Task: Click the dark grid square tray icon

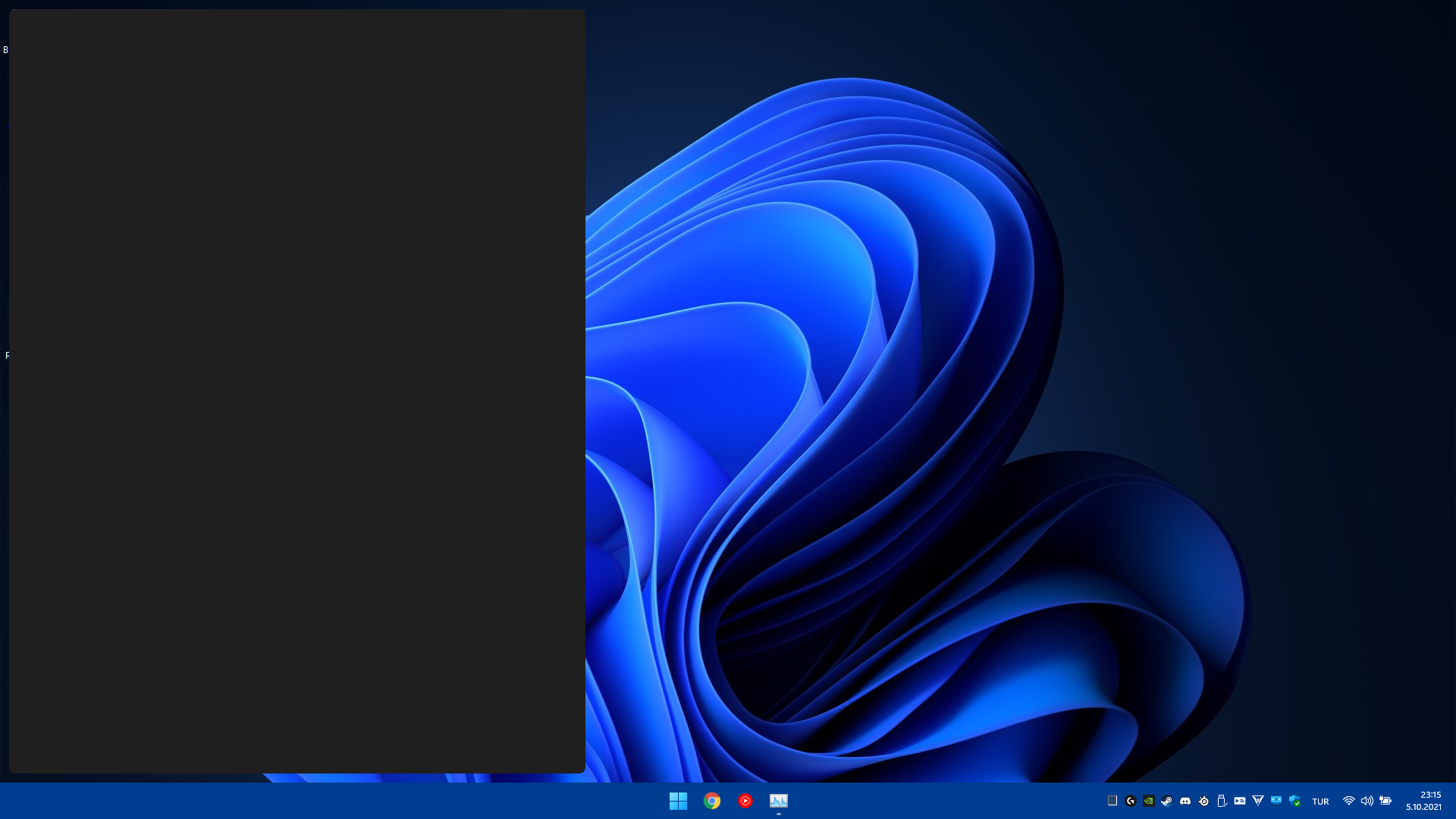Action: point(1112,801)
